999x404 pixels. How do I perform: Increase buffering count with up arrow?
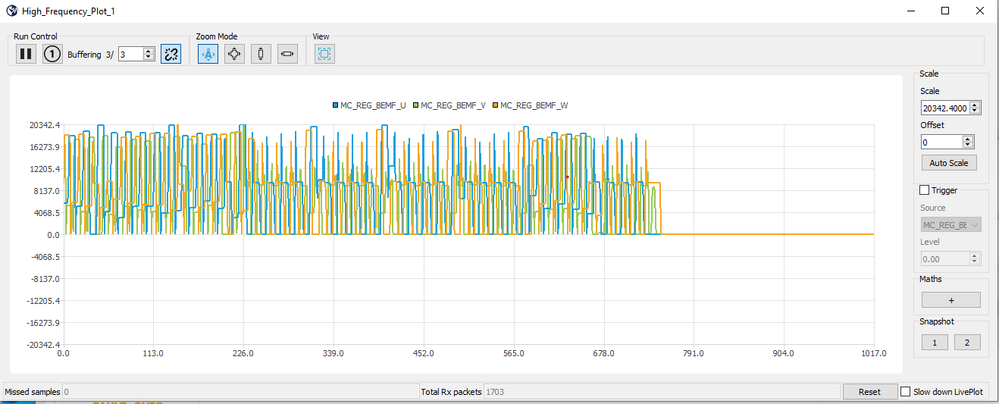pos(149,52)
